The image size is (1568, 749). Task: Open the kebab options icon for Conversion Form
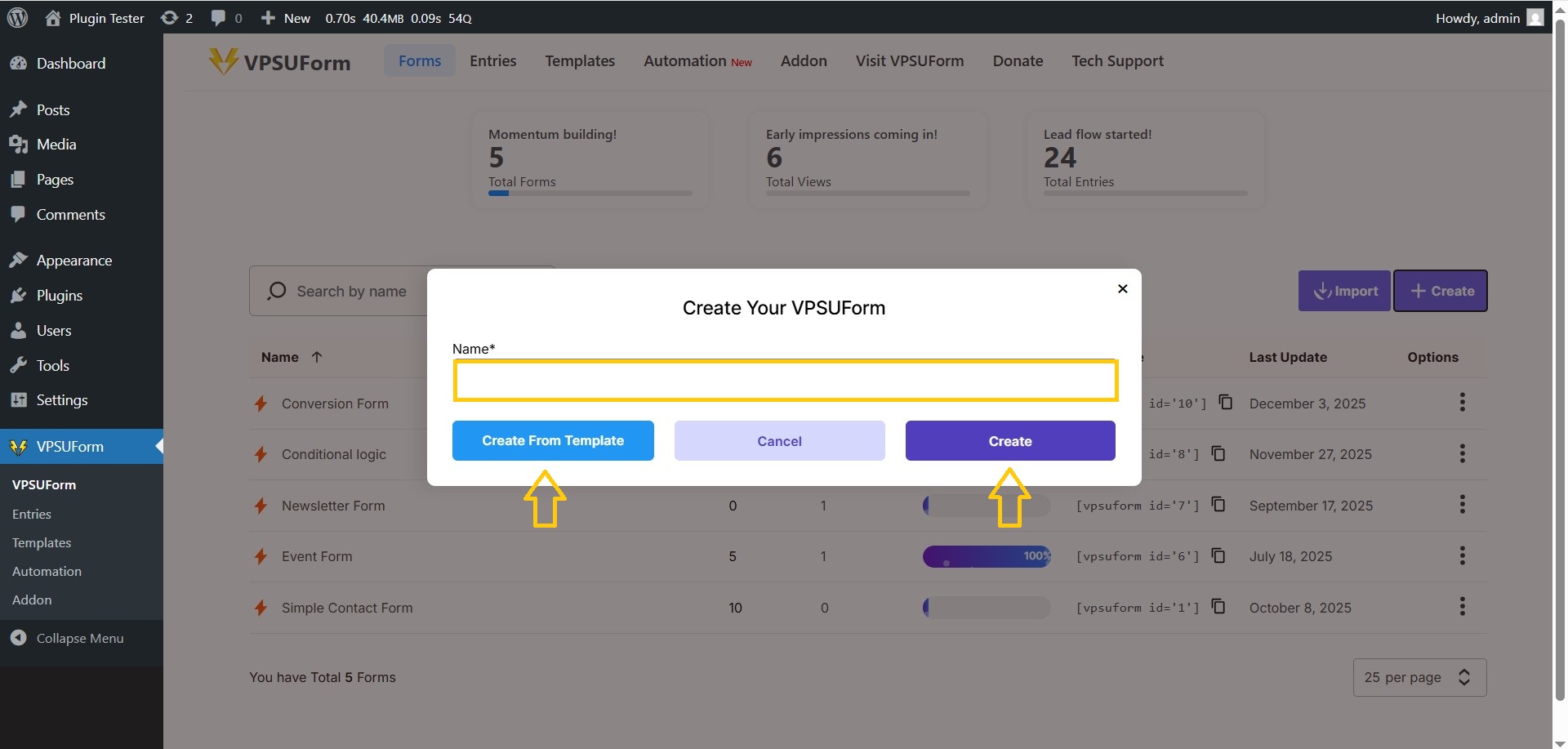point(1462,402)
